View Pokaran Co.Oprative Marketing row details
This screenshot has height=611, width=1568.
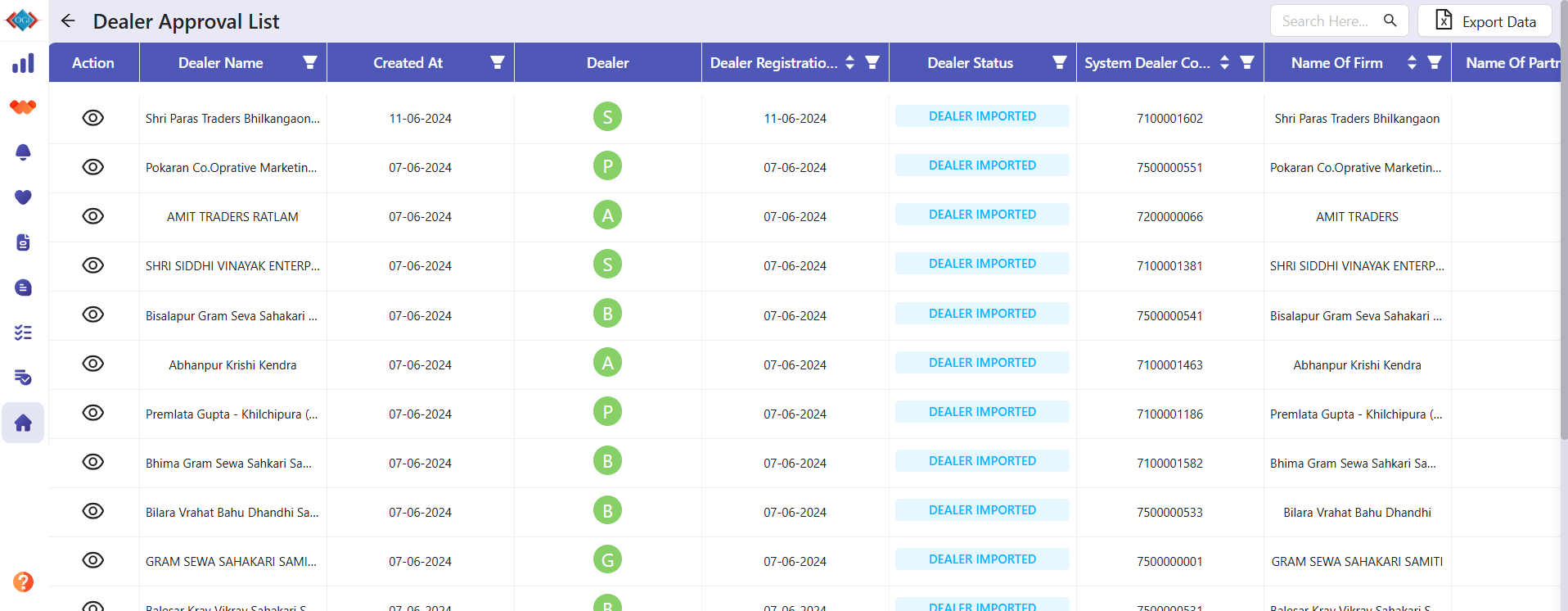click(93, 167)
